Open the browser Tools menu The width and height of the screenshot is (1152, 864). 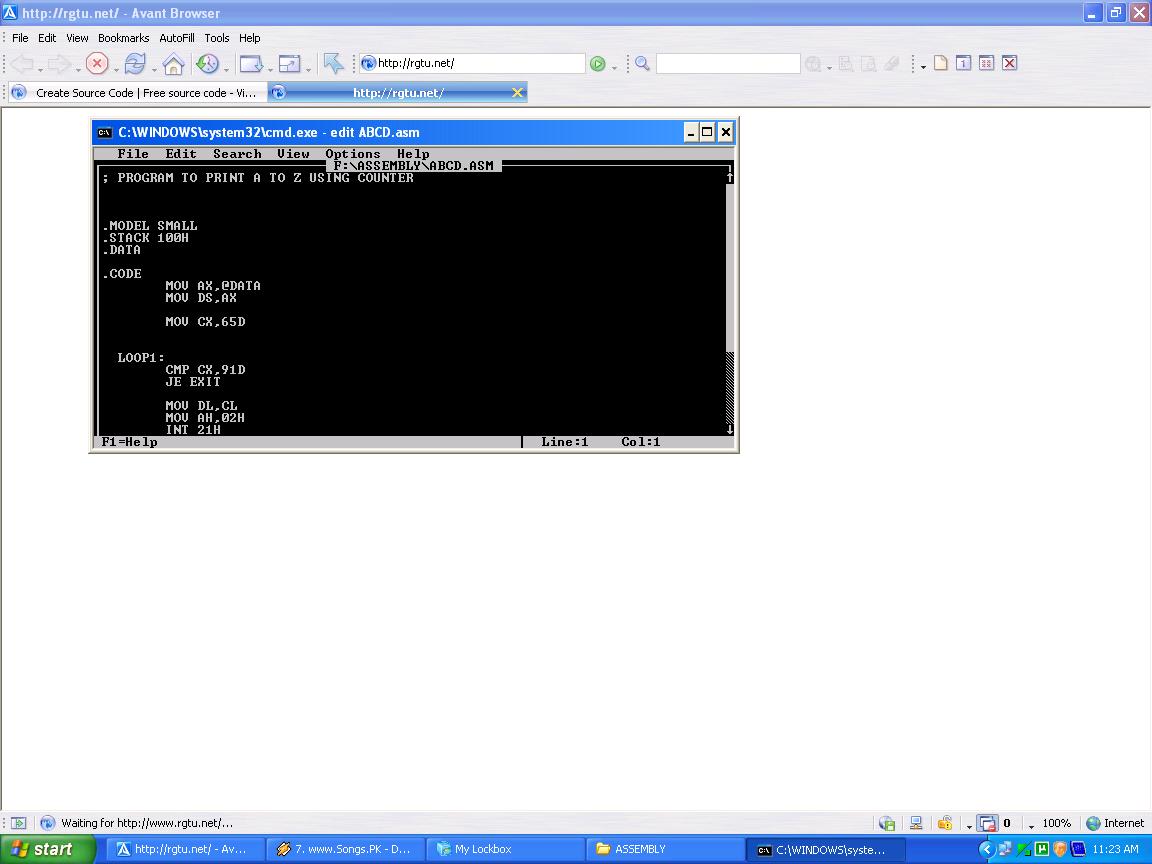[x=217, y=38]
